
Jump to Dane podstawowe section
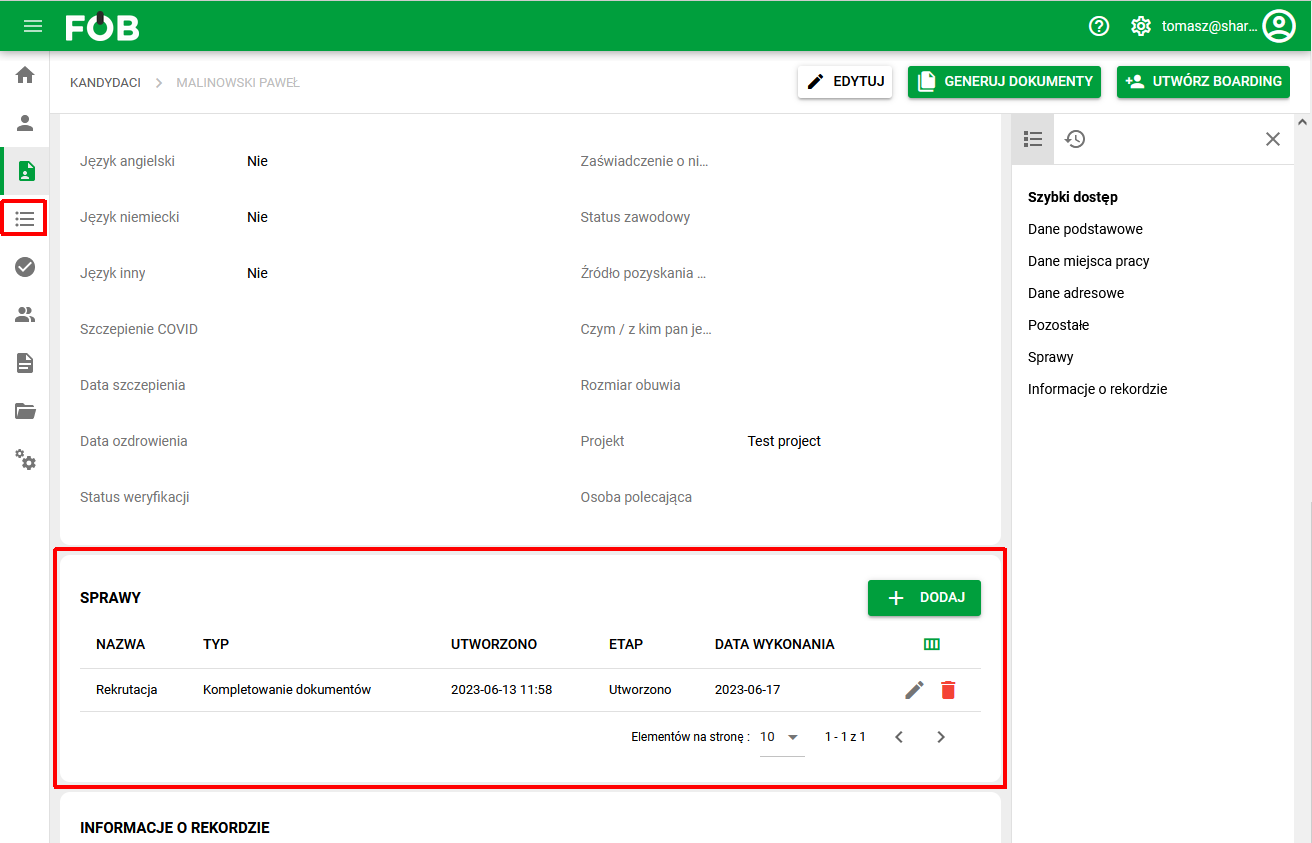click(x=1085, y=229)
